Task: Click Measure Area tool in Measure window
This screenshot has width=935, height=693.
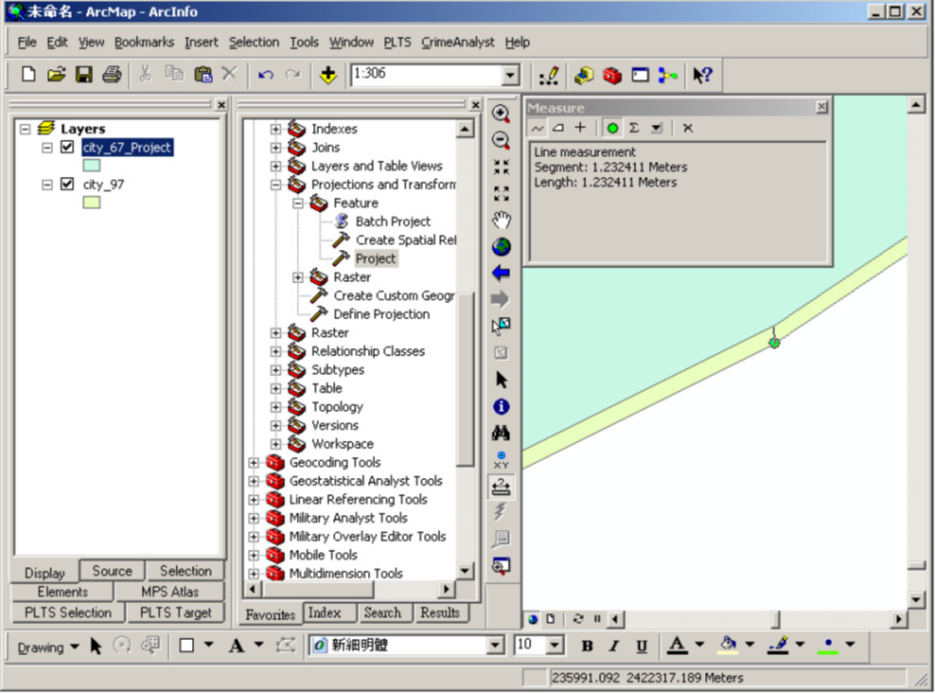Action: (559, 128)
